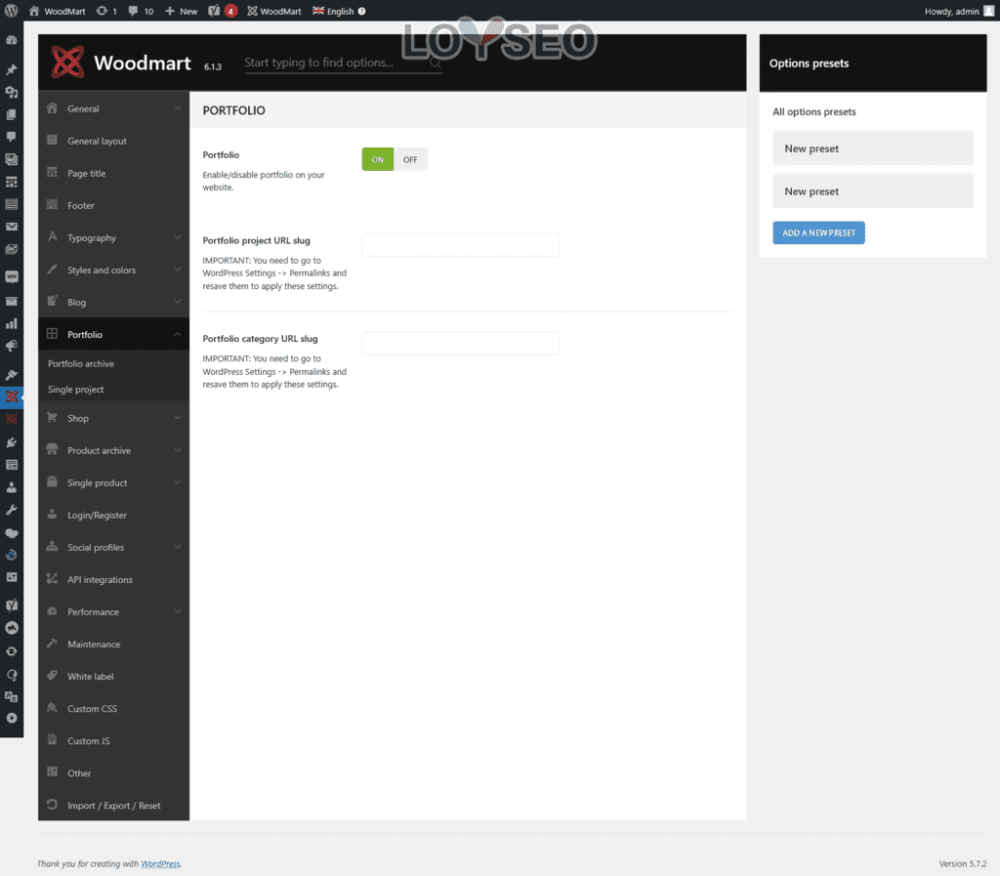The width and height of the screenshot is (1000, 876).
Task: Open the Comments icon in WordPress sidebar
Action: (11, 136)
